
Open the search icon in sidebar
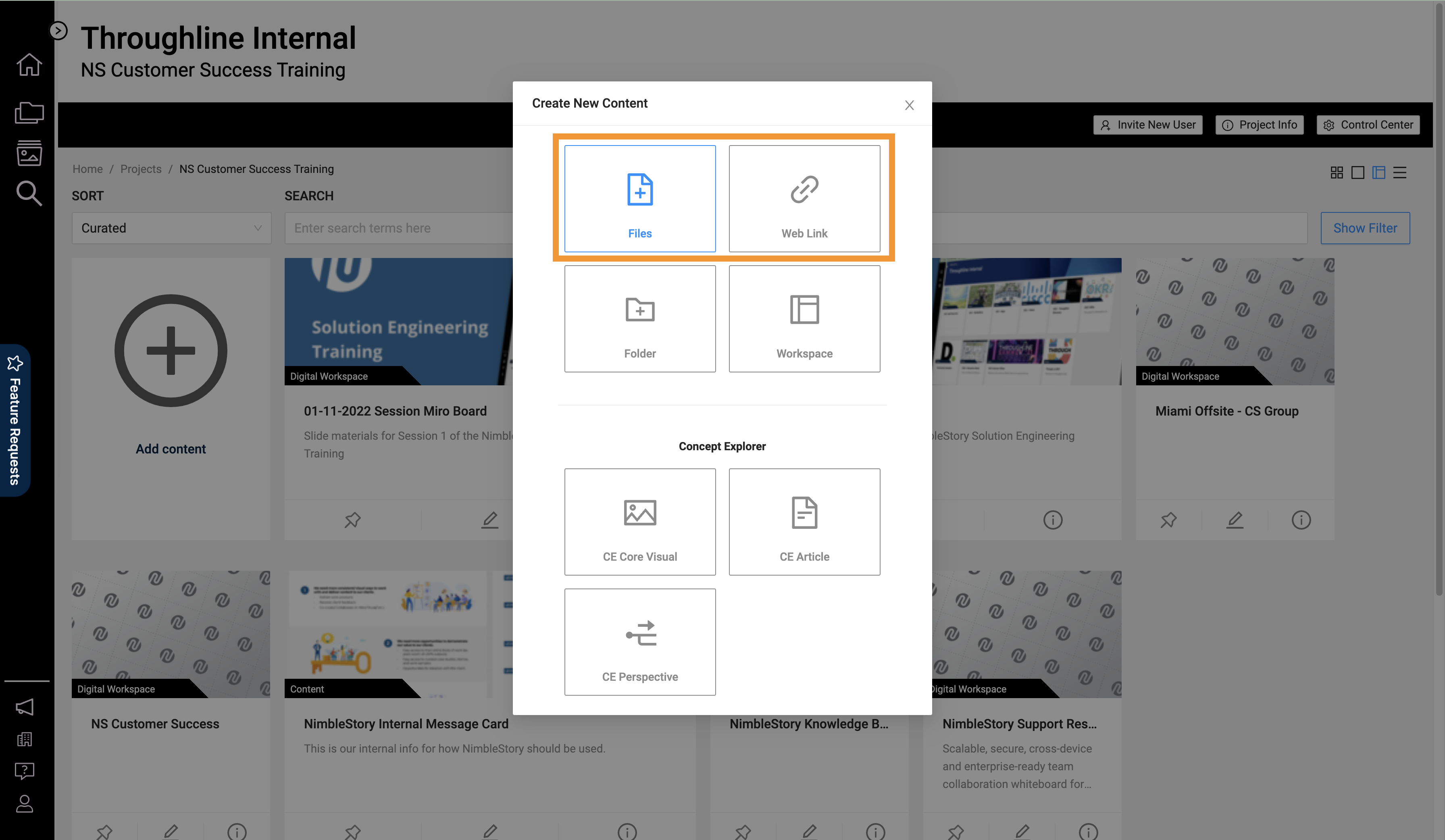(x=29, y=193)
